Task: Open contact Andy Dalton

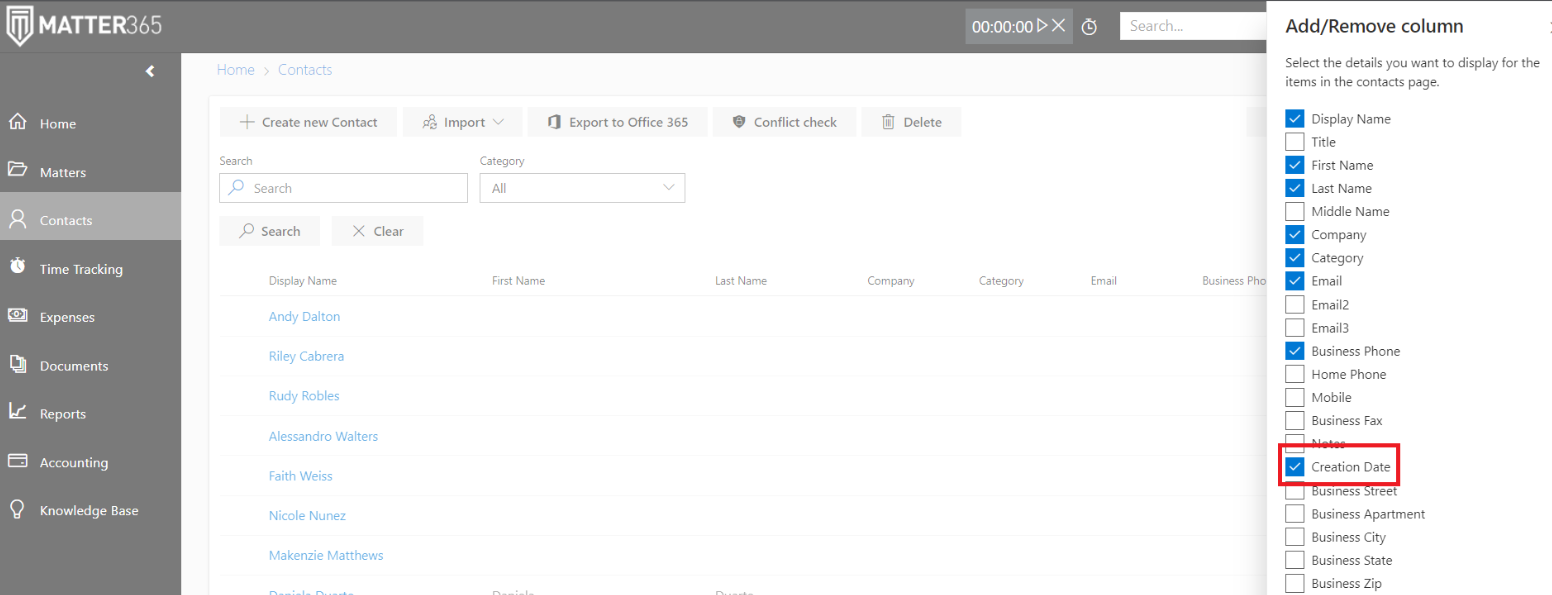Action: point(304,316)
